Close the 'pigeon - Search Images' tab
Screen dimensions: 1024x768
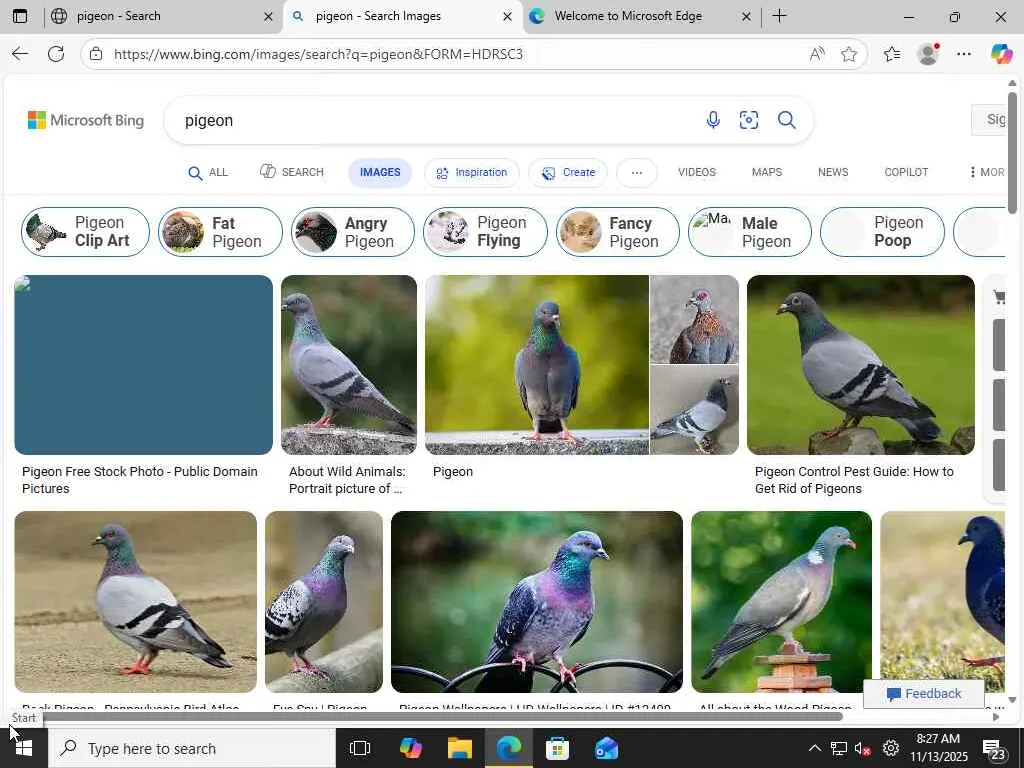tap(507, 16)
